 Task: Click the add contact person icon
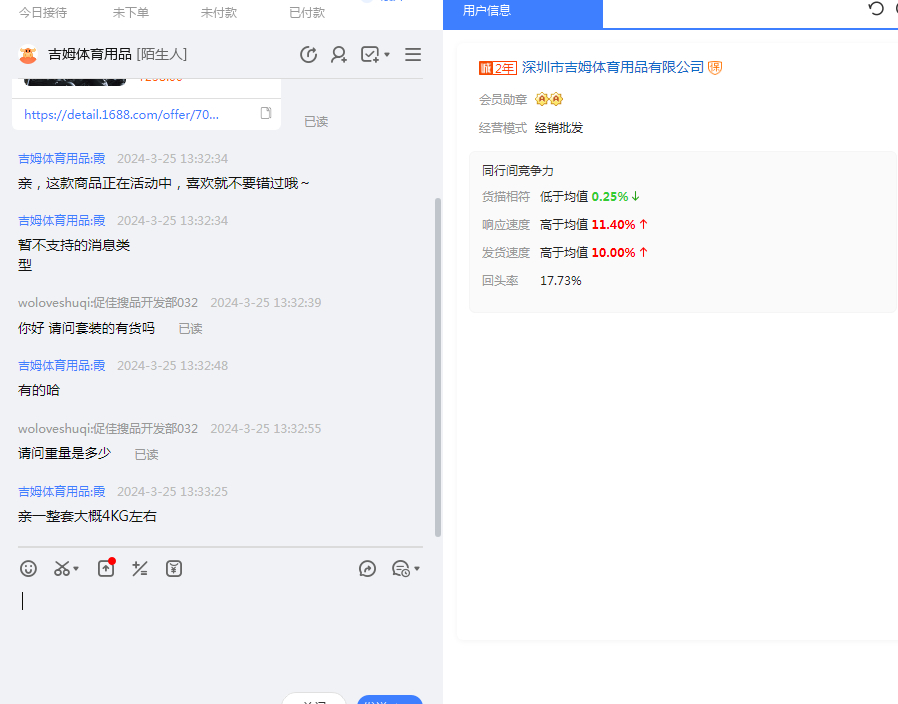click(x=339, y=55)
